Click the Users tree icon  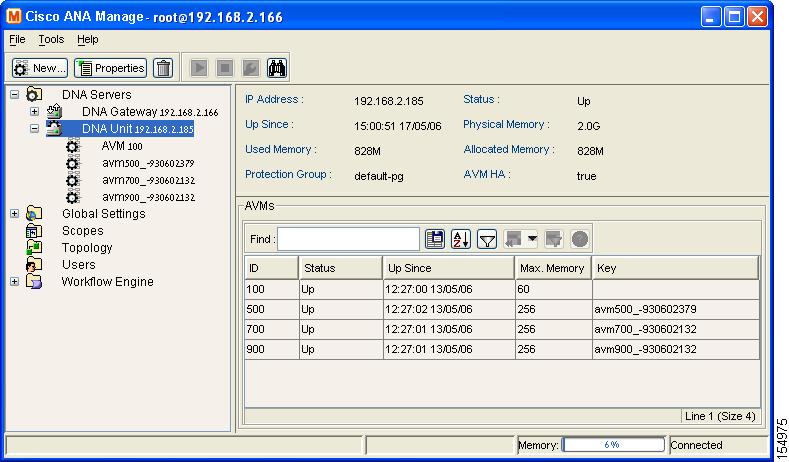coord(34,265)
